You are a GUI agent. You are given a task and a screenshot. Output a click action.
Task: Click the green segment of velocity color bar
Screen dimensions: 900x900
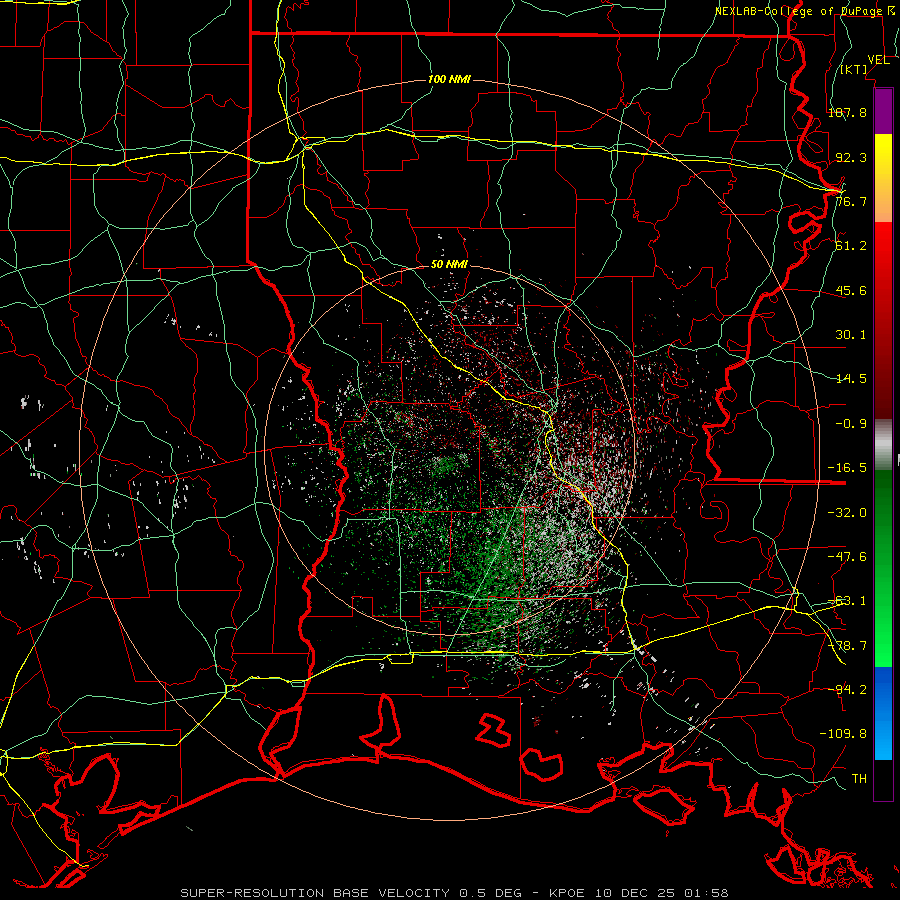coord(883,568)
